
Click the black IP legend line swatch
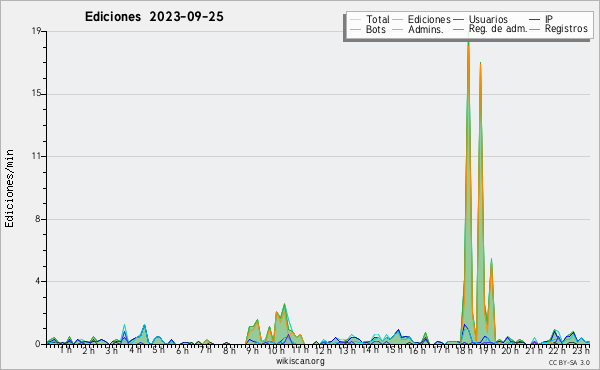(535, 19)
